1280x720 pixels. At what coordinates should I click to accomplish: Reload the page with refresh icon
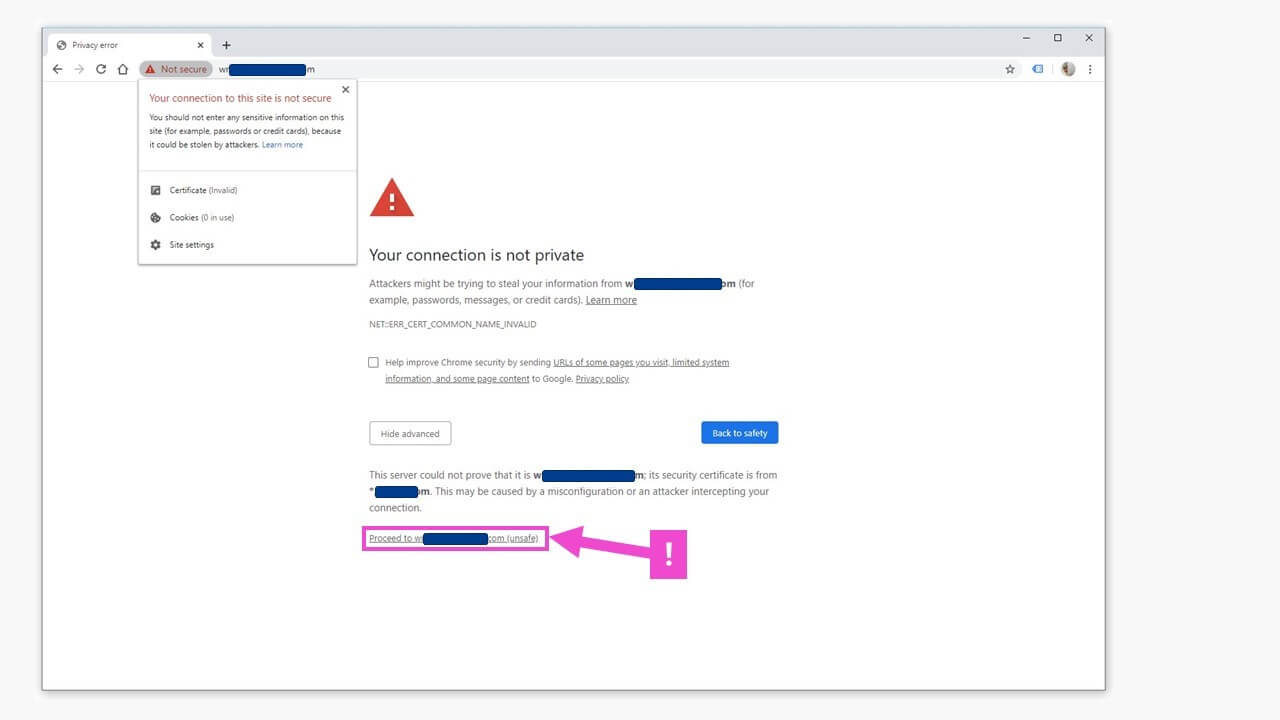(101, 69)
